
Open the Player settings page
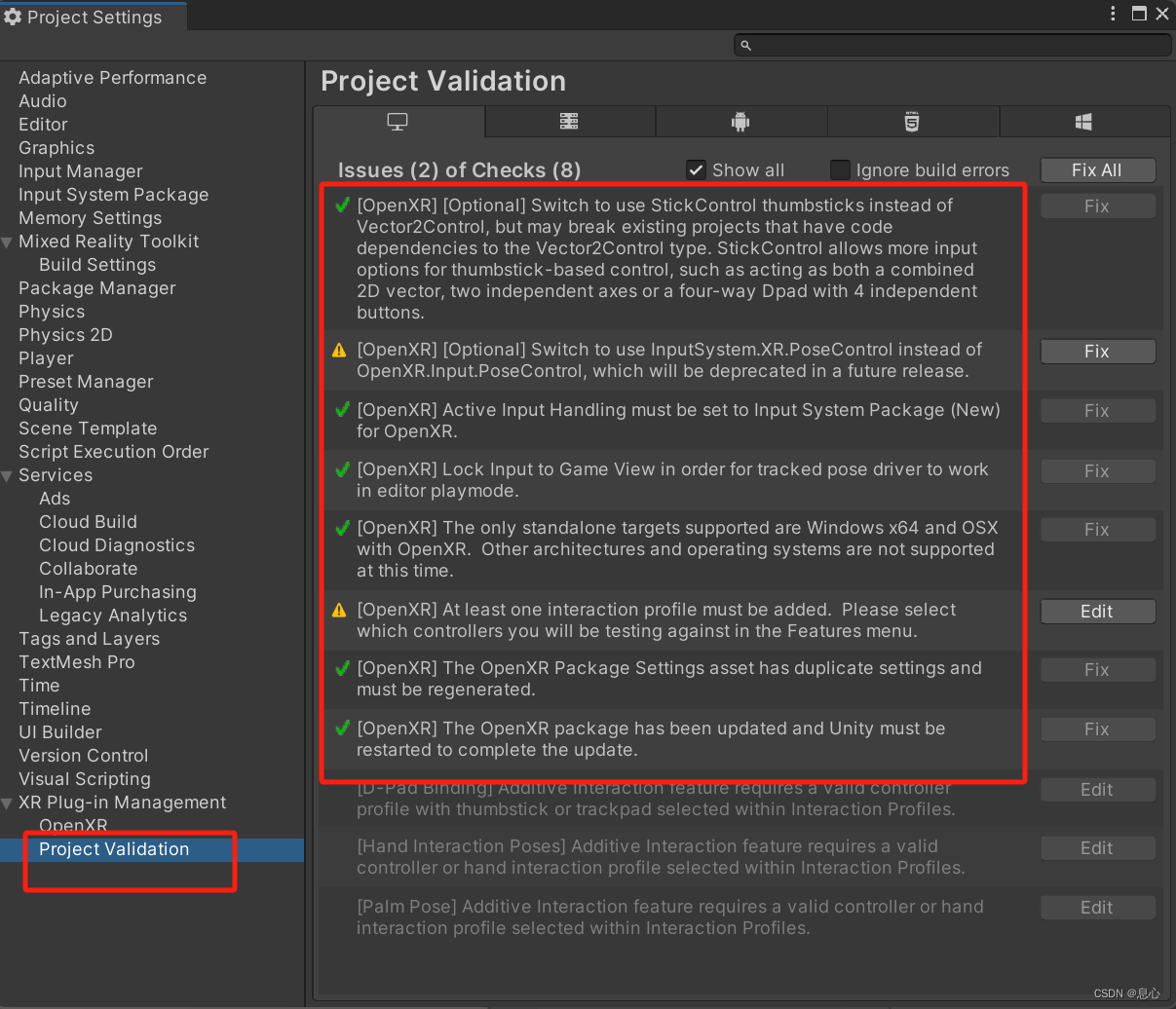coord(45,358)
